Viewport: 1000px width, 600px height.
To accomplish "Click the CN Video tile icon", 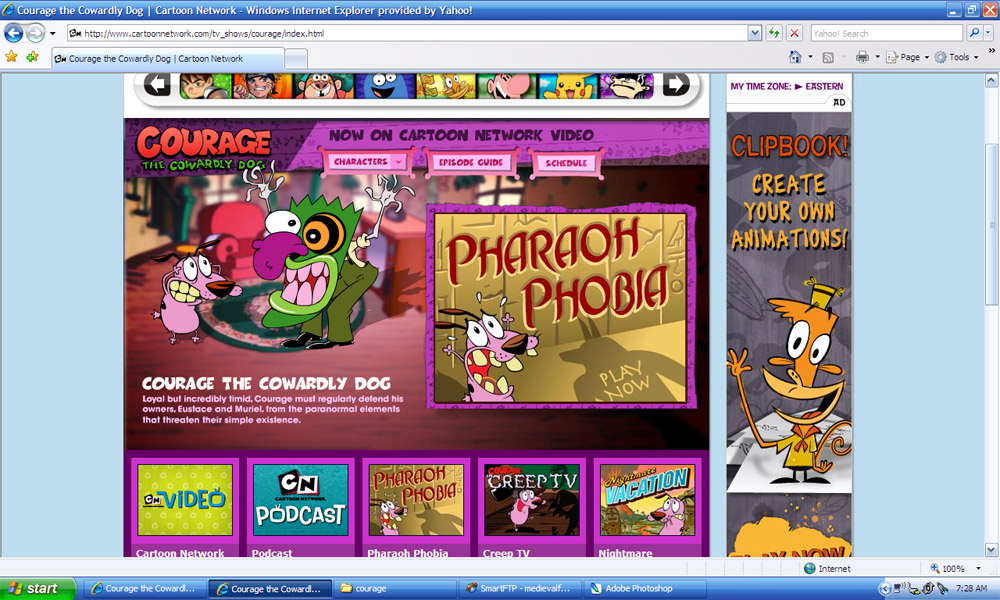I will pyautogui.click(x=185, y=499).
